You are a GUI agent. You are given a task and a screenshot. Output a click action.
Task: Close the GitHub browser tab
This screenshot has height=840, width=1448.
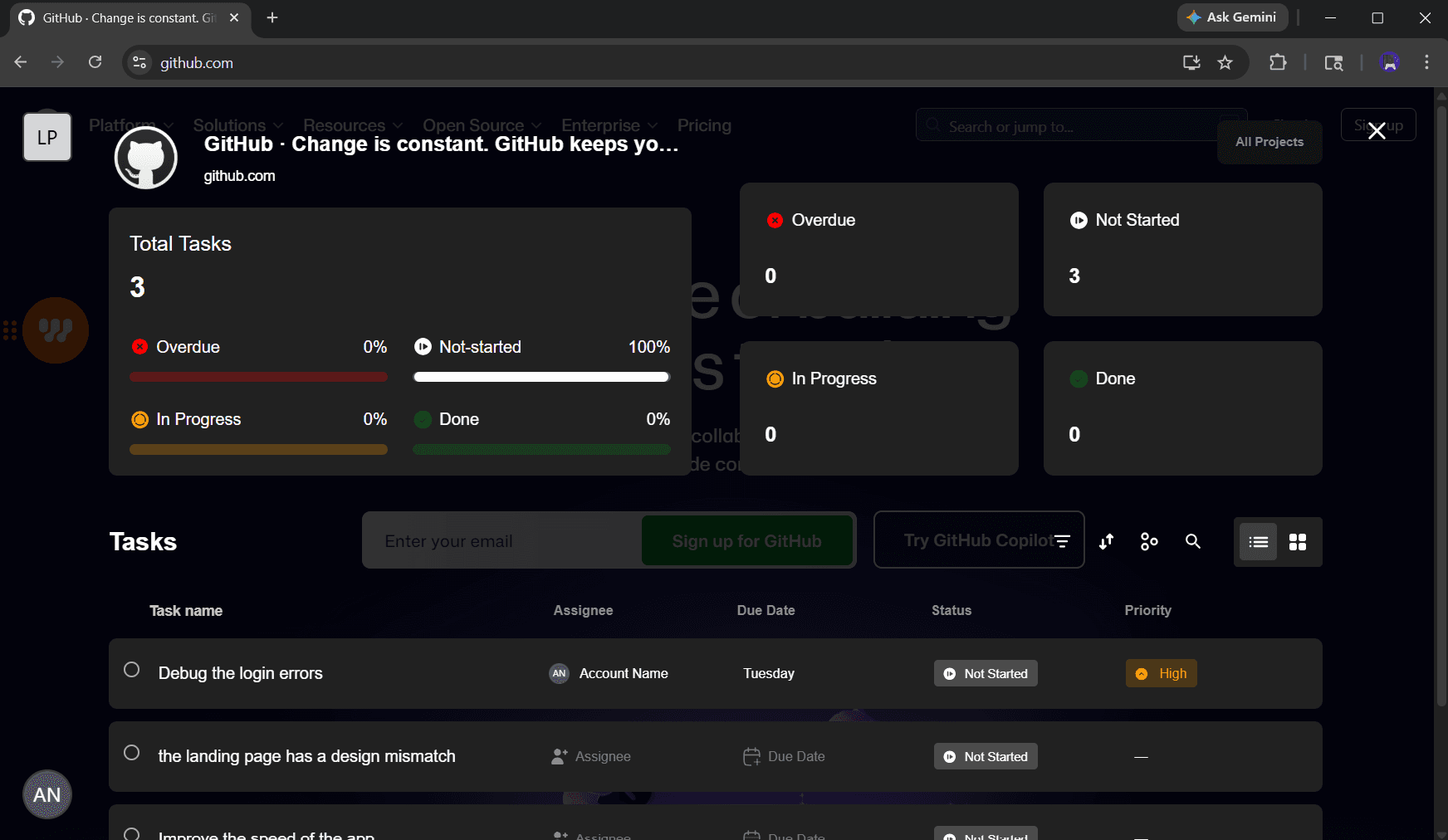click(x=234, y=17)
